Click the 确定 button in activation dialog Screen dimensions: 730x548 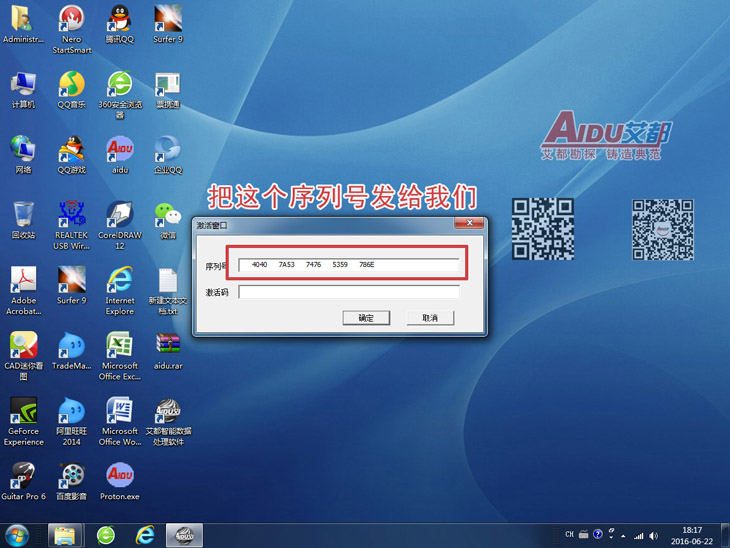pos(366,318)
